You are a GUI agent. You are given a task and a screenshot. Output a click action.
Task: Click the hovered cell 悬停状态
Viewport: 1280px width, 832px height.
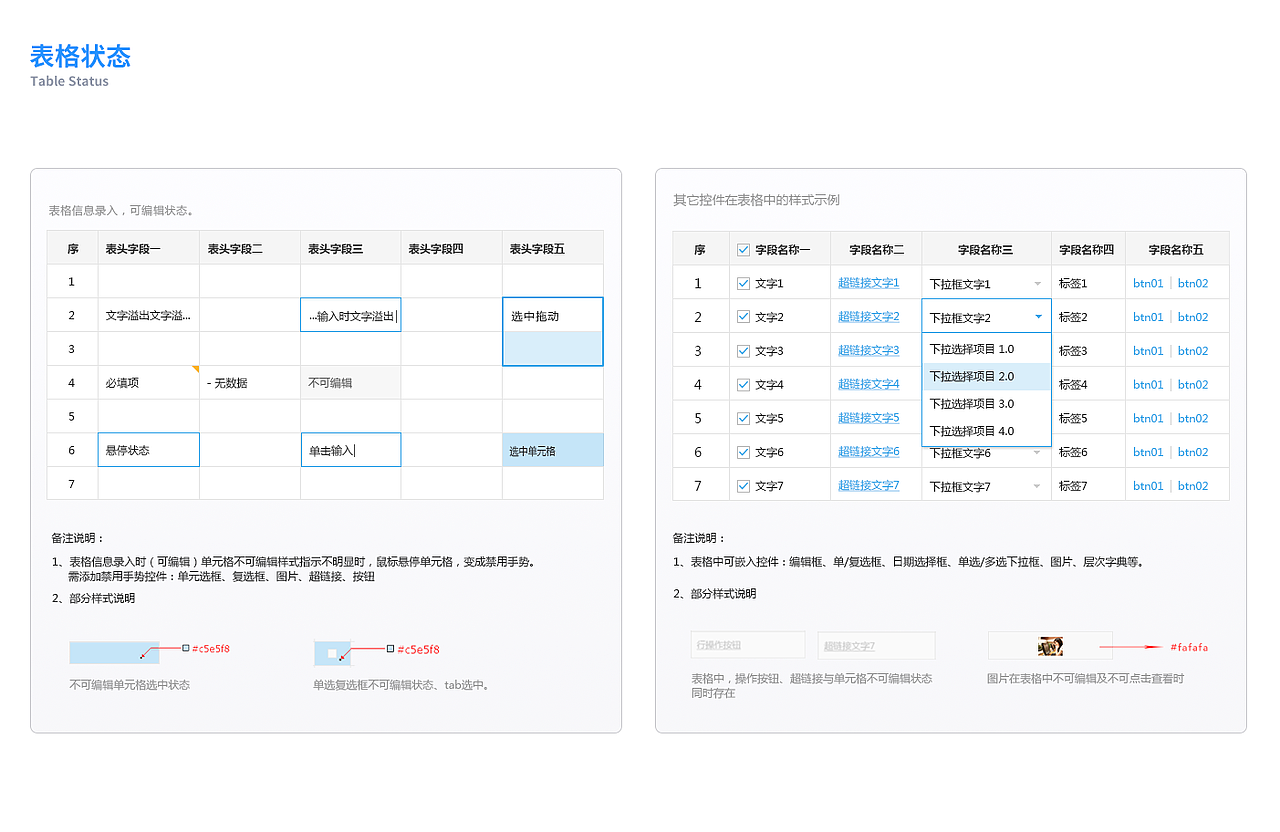[149, 450]
